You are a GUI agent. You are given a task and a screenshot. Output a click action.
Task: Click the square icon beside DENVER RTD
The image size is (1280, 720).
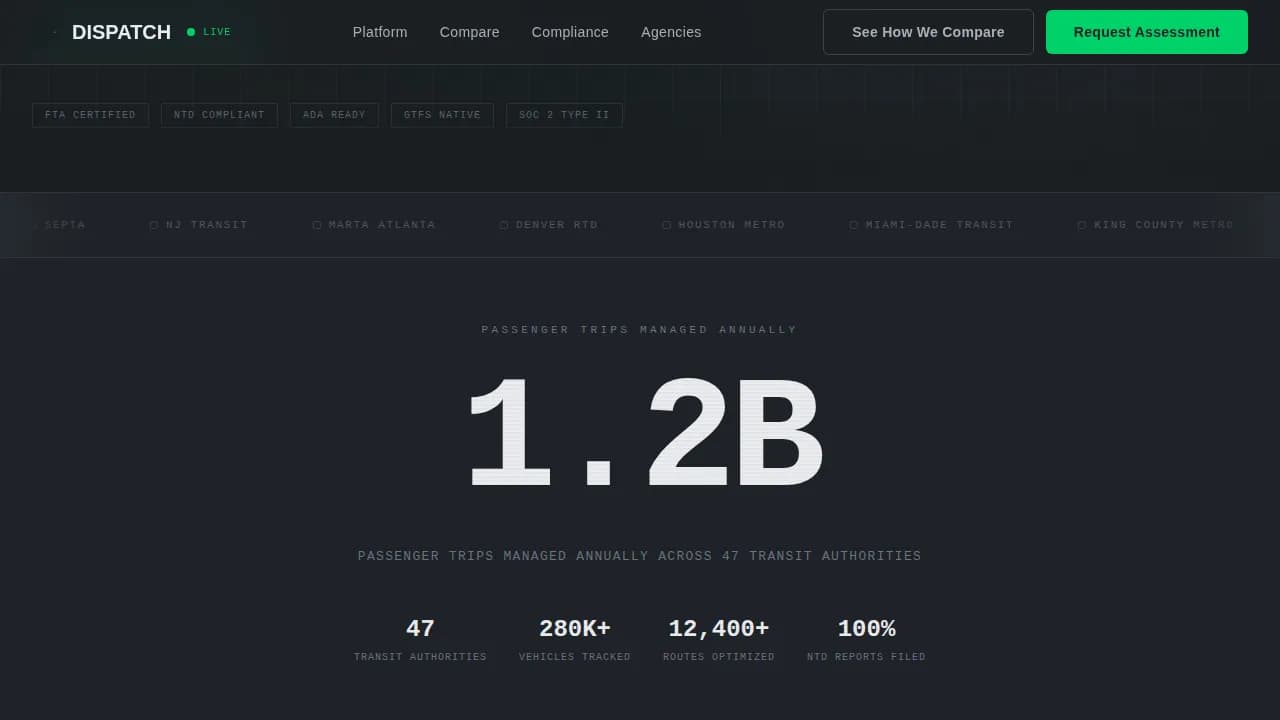(504, 225)
